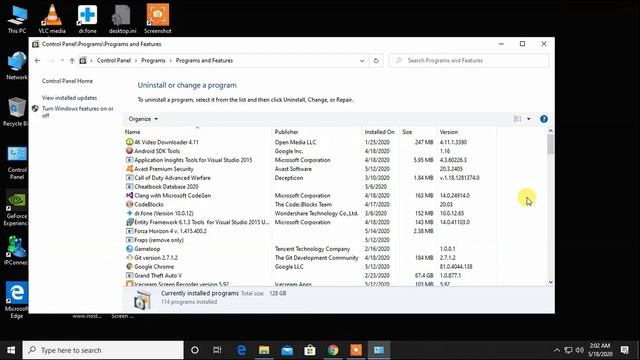Click the taskbar search box
The image size is (640, 360).
pos(103,350)
